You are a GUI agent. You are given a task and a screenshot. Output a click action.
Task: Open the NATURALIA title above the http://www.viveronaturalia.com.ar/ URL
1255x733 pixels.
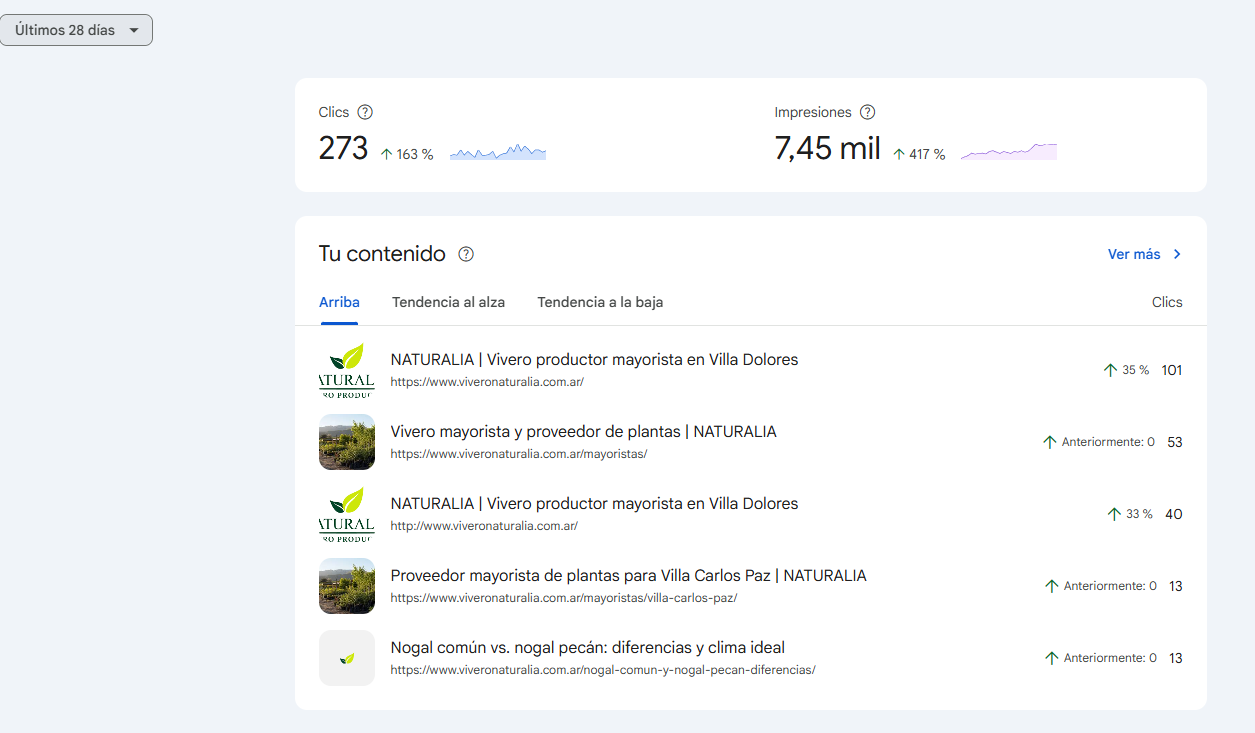point(594,504)
